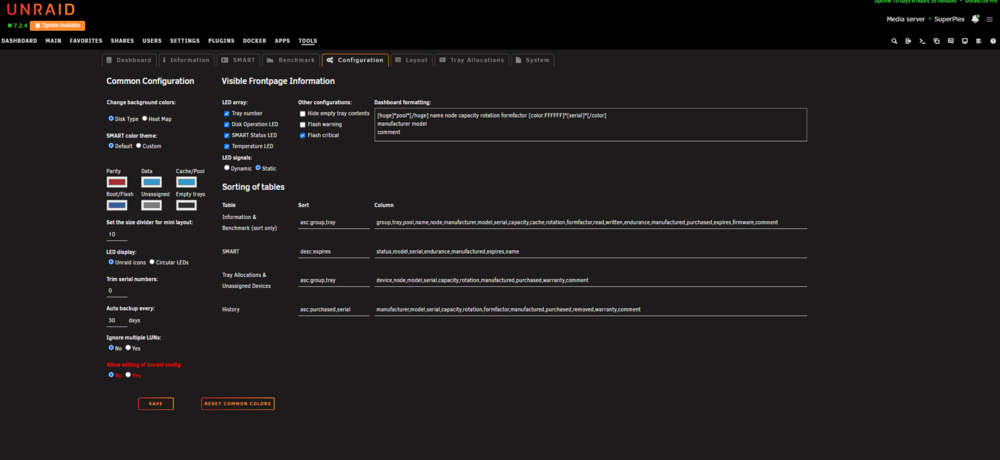Image resolution: width=1000 pixels, height=460 pixels.
Task: Switch to the Layout tab
Action: pos(411,60)
